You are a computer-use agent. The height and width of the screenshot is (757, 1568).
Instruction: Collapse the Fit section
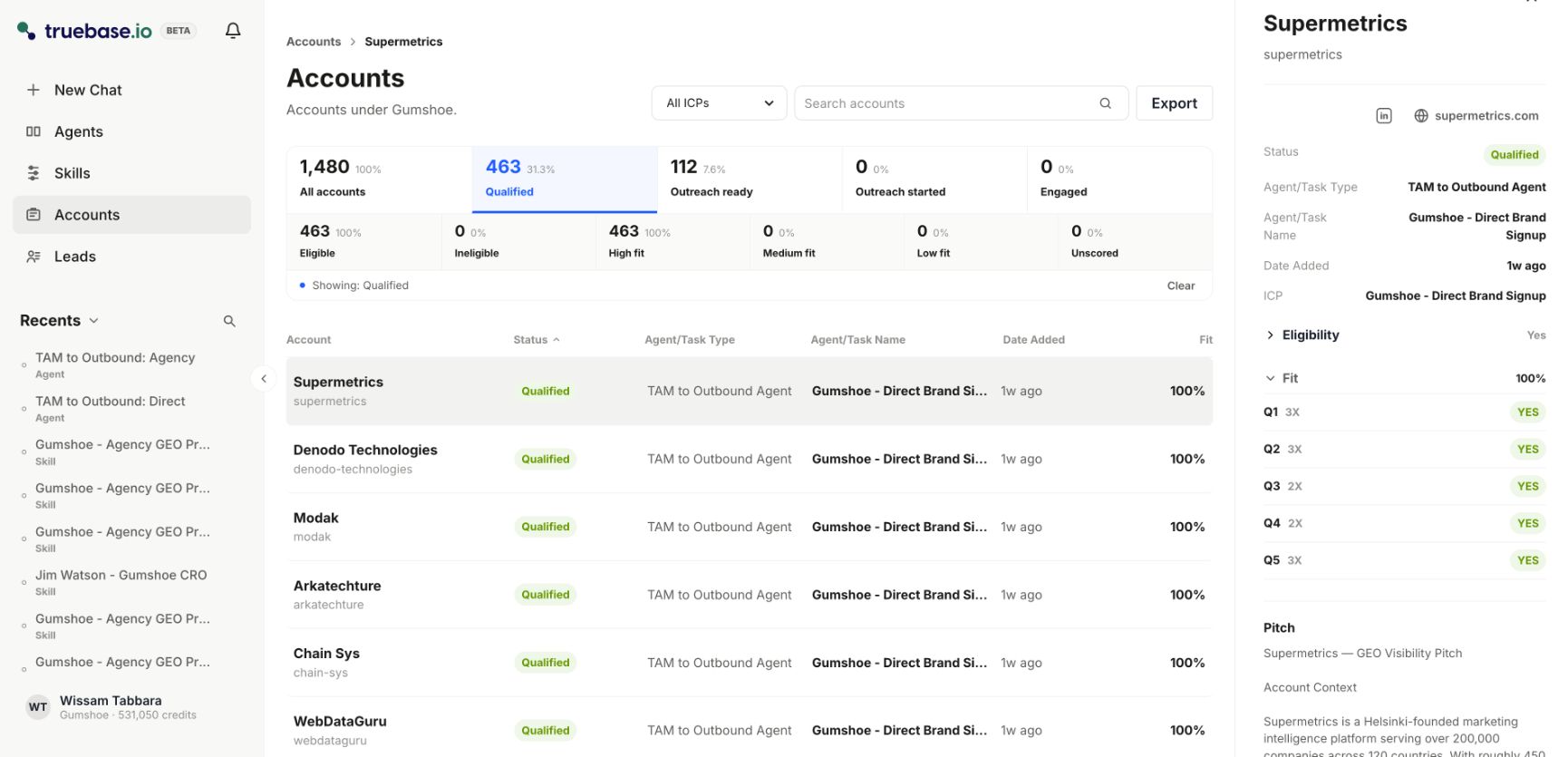click(1405, 378)
